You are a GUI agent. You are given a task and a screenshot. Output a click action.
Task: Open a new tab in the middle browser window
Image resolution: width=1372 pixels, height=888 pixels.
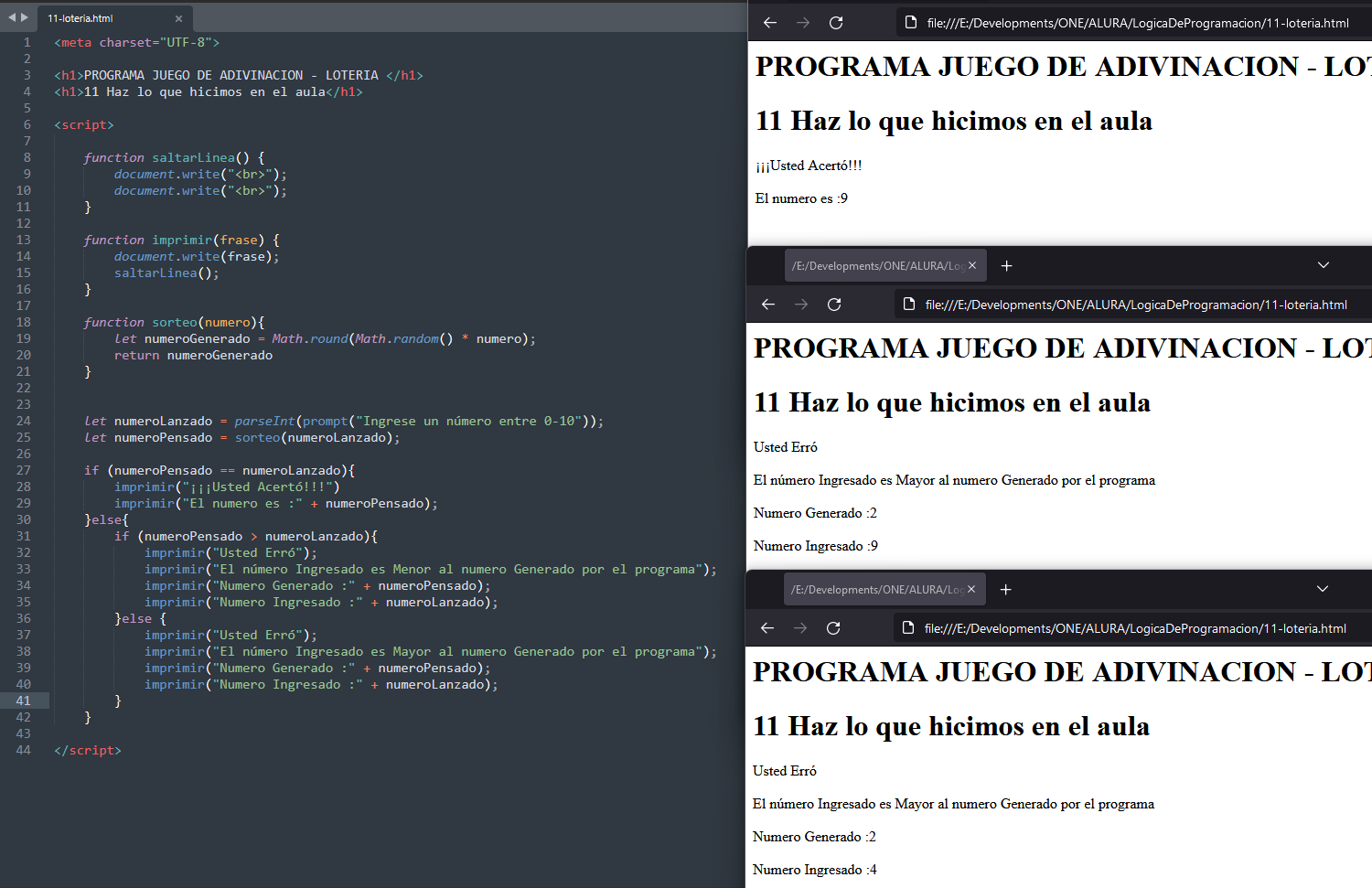1006,265
